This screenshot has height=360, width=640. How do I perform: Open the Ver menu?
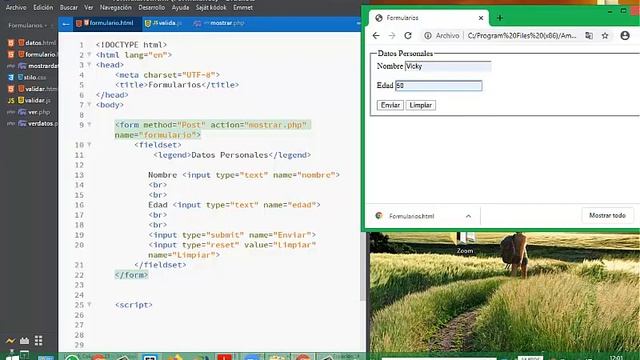[89, 7]
